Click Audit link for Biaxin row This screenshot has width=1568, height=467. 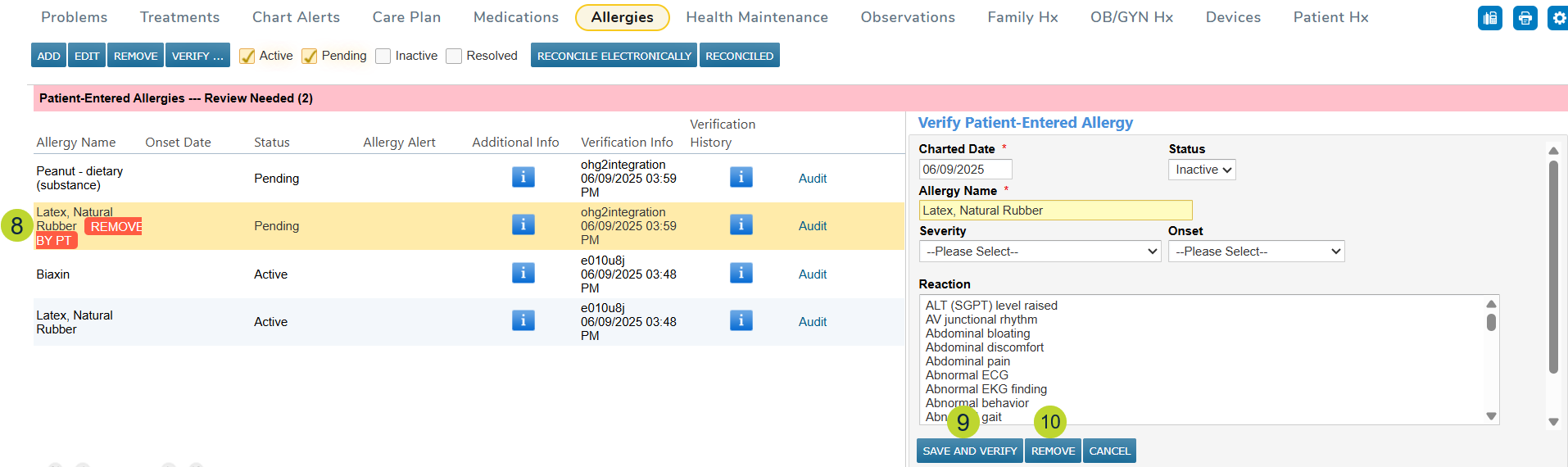click(x=812, y=274)
